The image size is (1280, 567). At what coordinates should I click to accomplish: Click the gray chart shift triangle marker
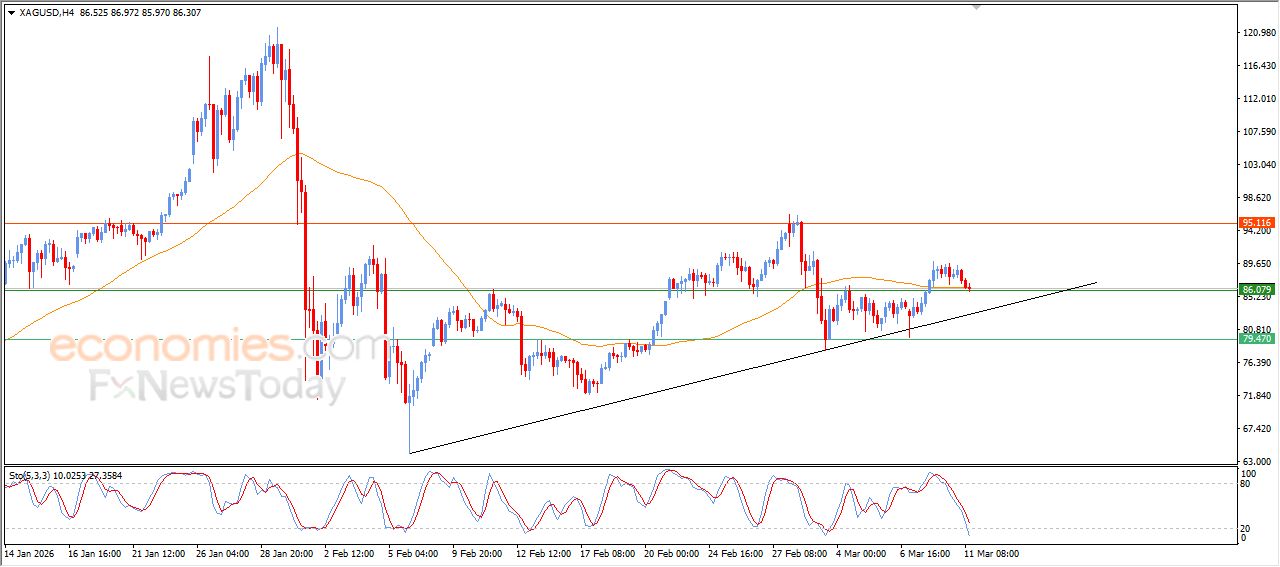pyautogui.click(x=977, y=6)
